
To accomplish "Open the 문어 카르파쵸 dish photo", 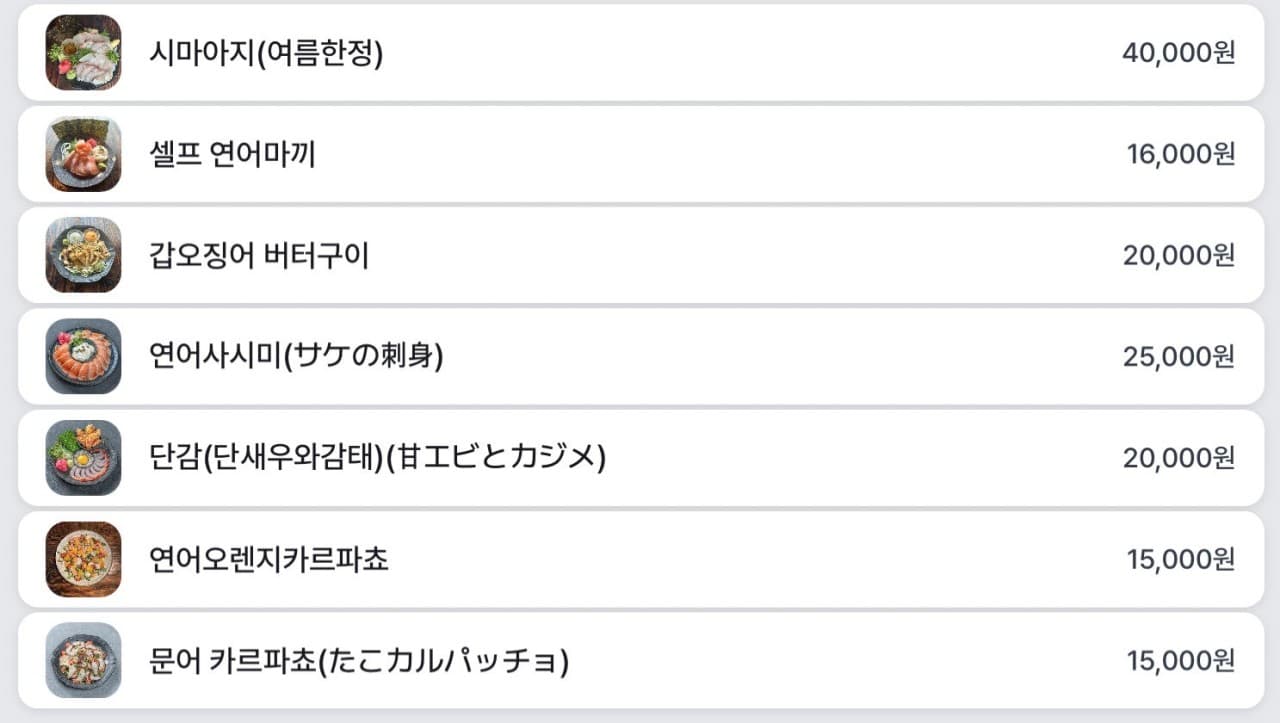I will 83,660.
